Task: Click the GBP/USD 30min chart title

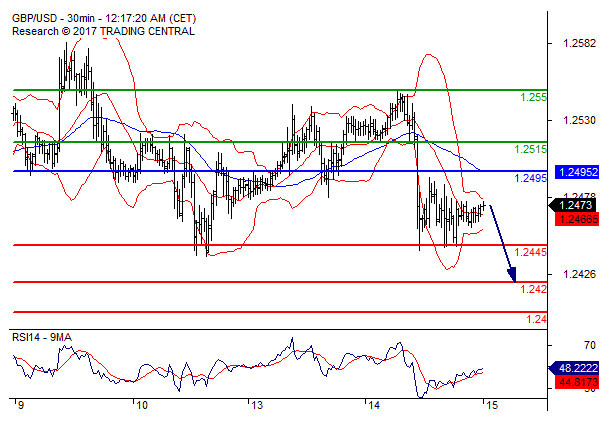Action: pos(104,18)
